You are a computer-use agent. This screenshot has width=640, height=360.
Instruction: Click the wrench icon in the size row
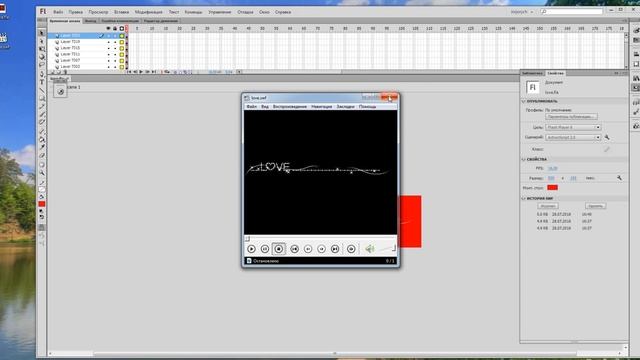click(x=620, y=178)
